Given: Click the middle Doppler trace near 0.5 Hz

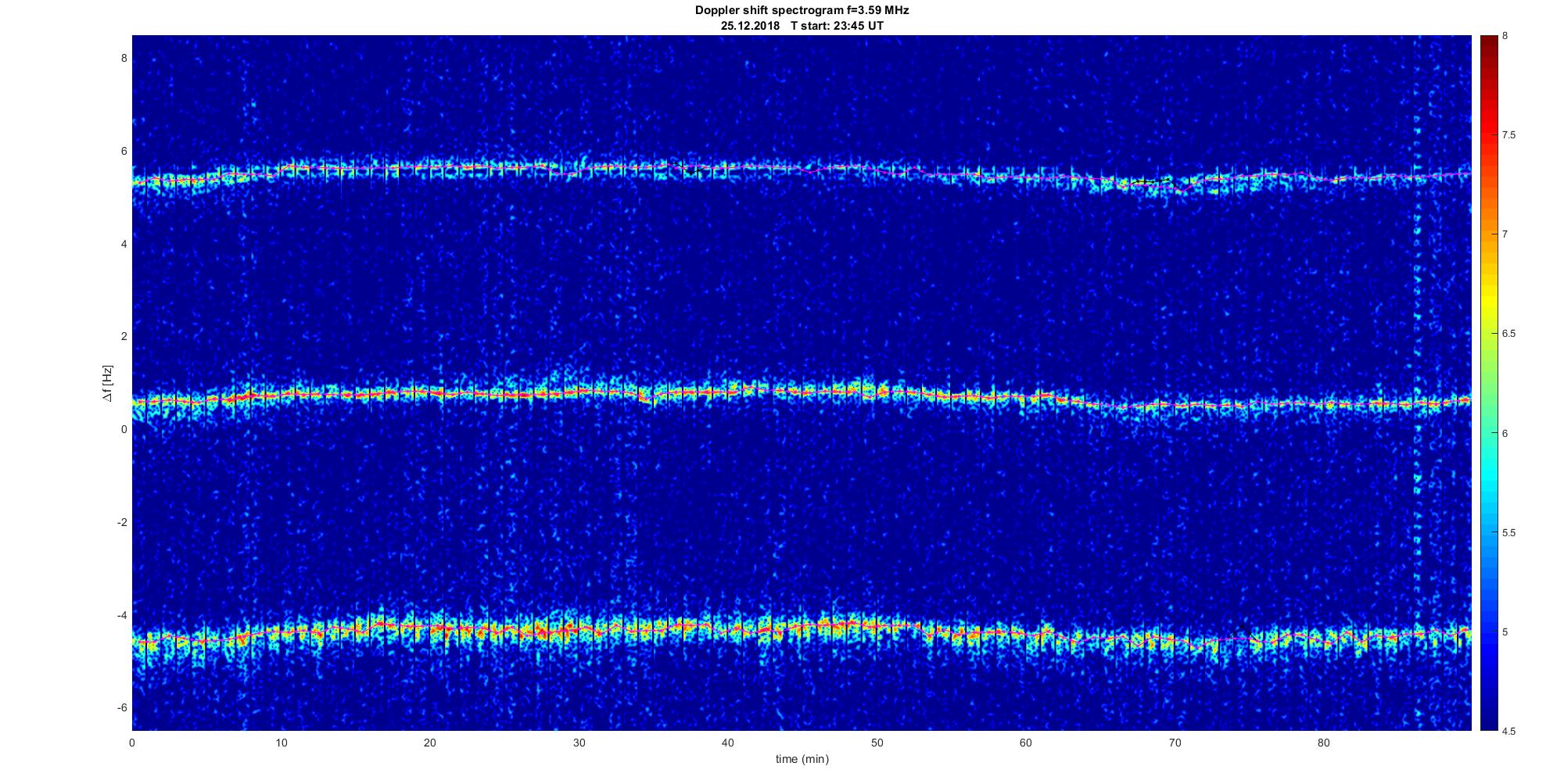Looking at the screenshot, I should (802, 394).
